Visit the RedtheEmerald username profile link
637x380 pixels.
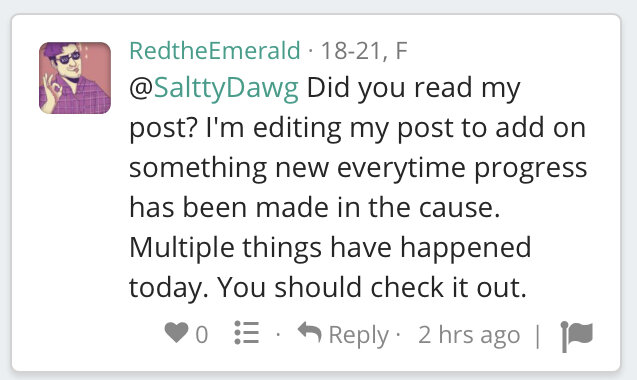(x=215, y=51)
